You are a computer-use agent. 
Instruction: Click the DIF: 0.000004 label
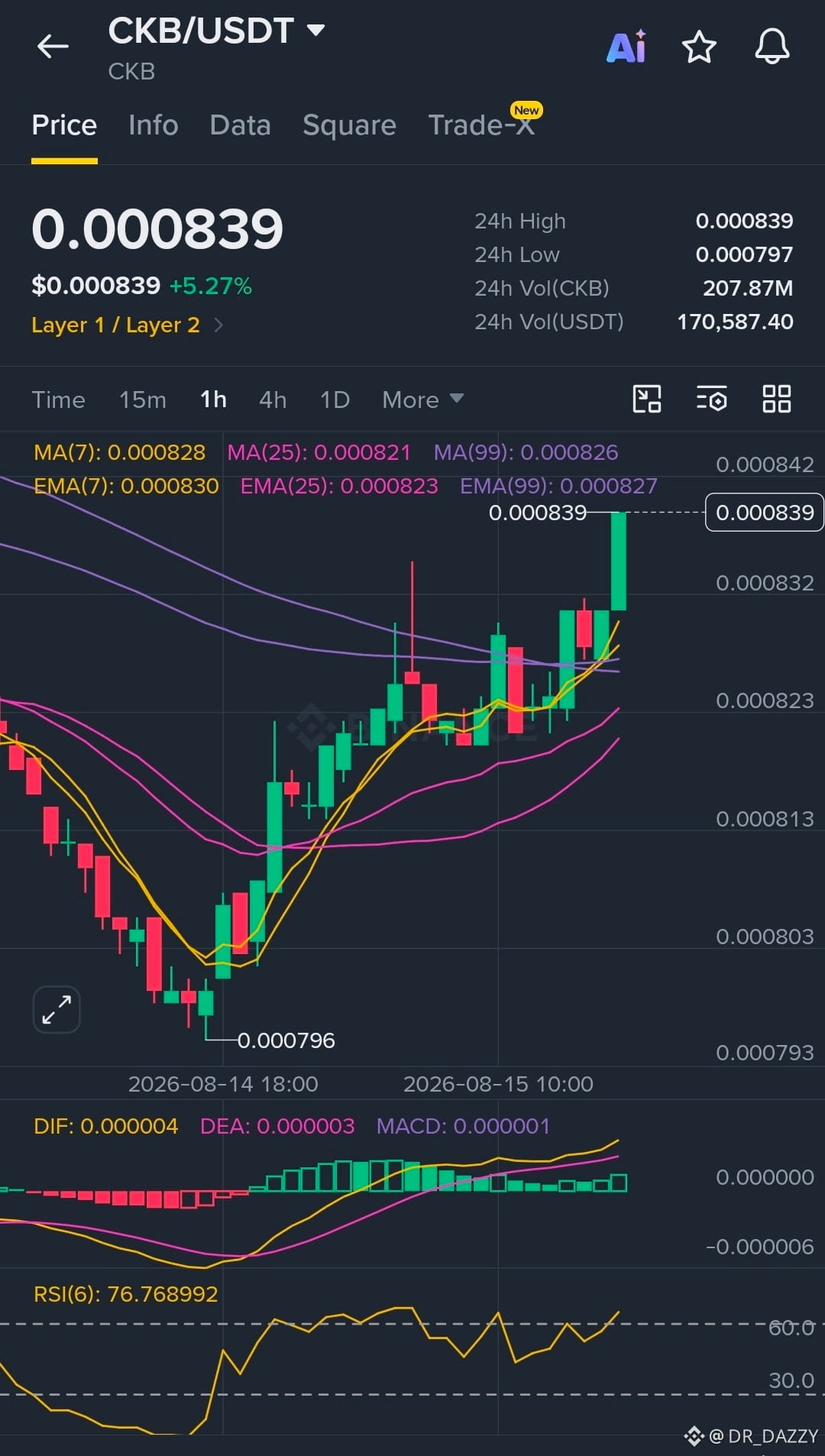pos(106,1126)
